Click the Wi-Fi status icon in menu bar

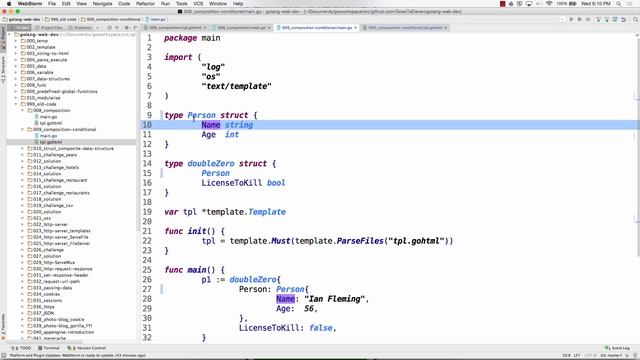549,4
